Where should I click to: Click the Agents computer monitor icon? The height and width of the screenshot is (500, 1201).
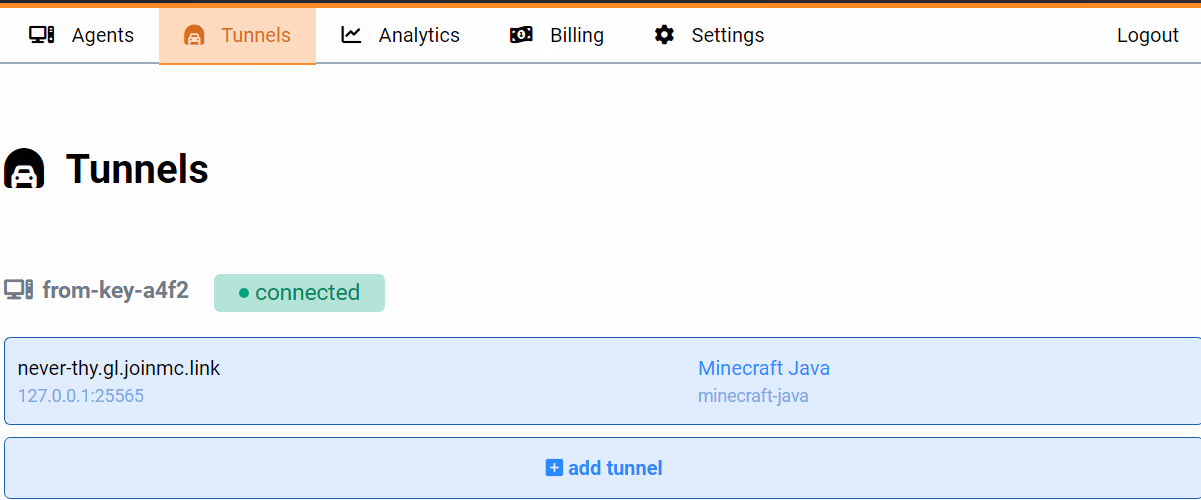tap(42, 35)
